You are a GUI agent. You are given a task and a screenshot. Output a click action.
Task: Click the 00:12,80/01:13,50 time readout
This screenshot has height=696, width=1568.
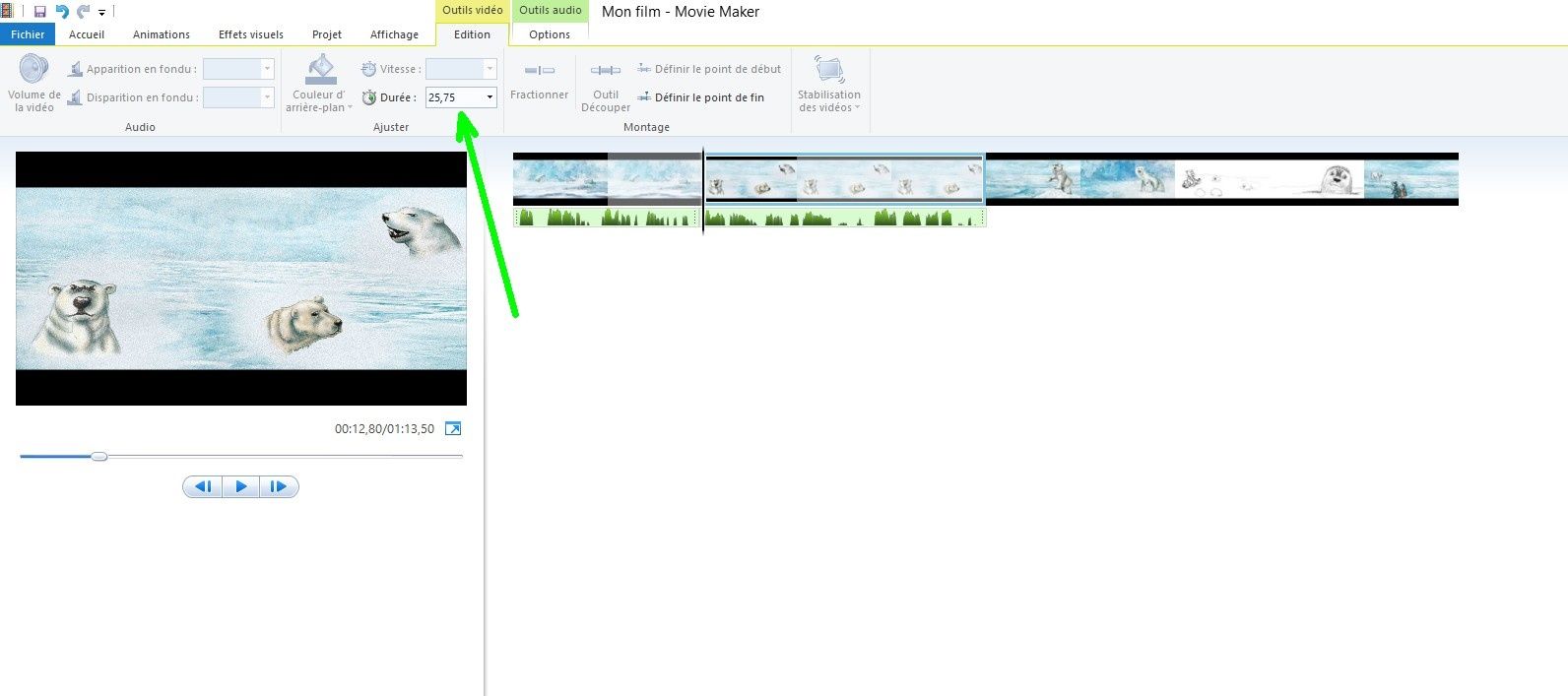pyautogui.click(x=384, y=429)
